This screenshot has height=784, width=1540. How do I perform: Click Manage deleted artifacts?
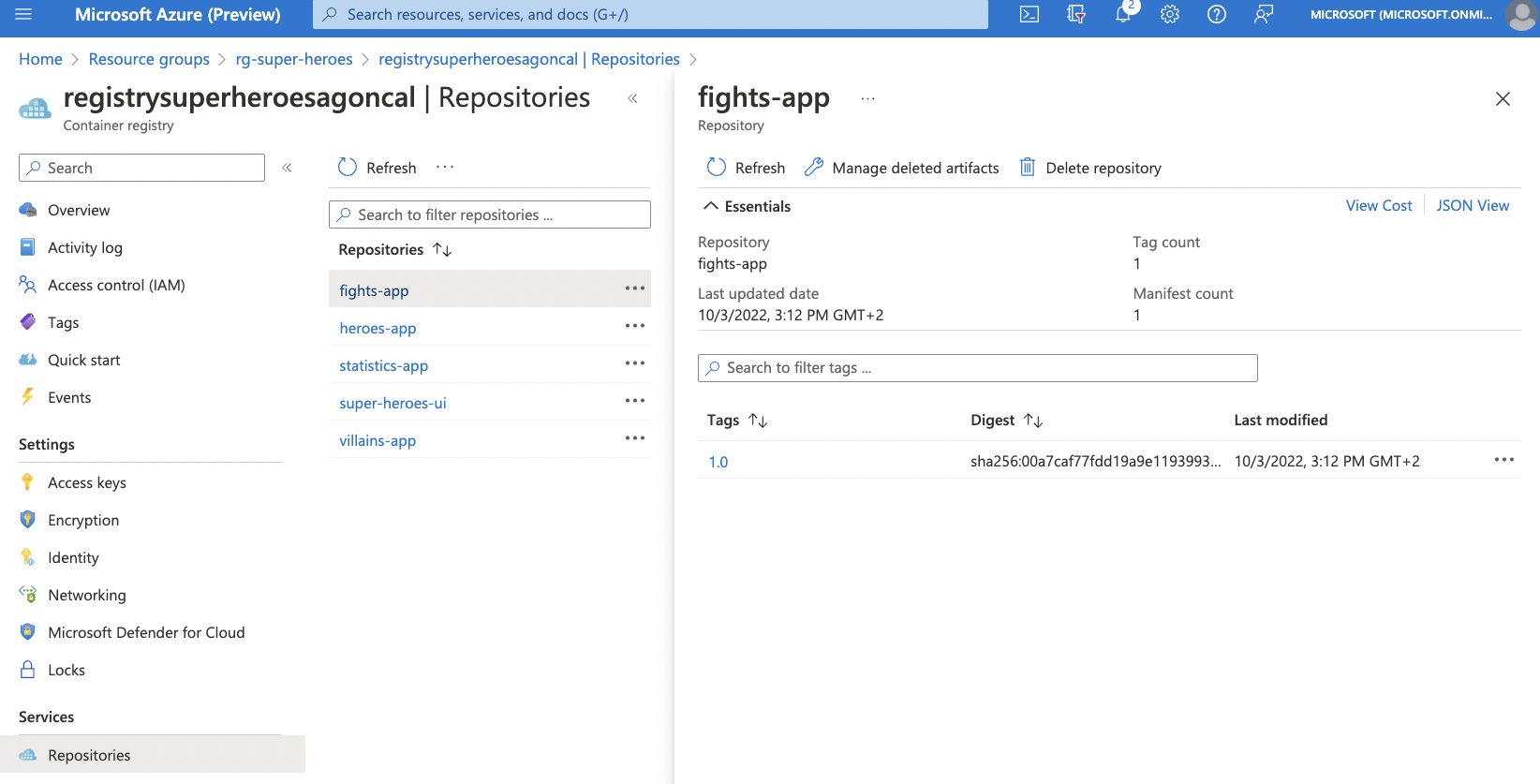902,168
